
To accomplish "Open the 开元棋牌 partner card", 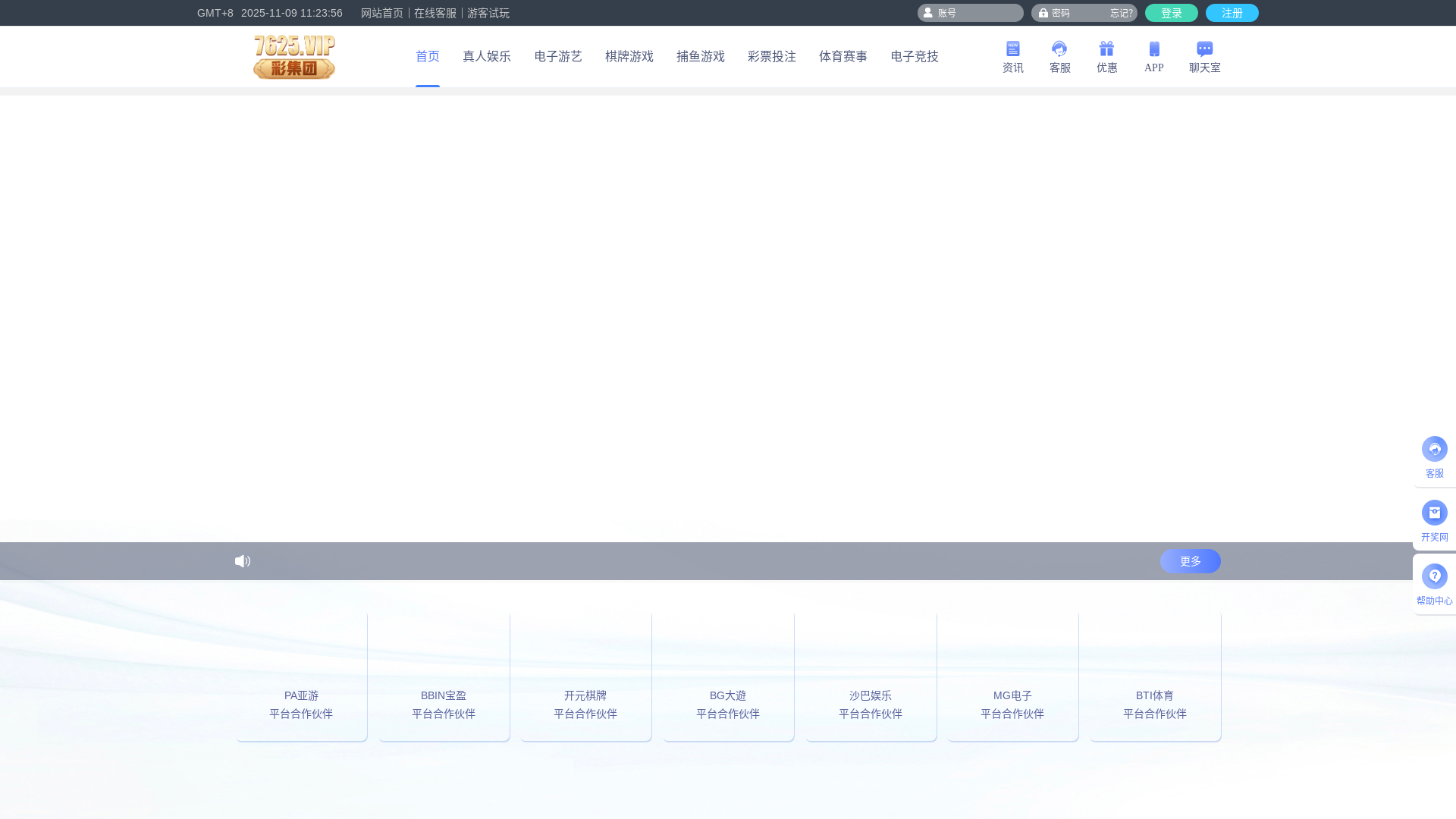I will point(586,676).
